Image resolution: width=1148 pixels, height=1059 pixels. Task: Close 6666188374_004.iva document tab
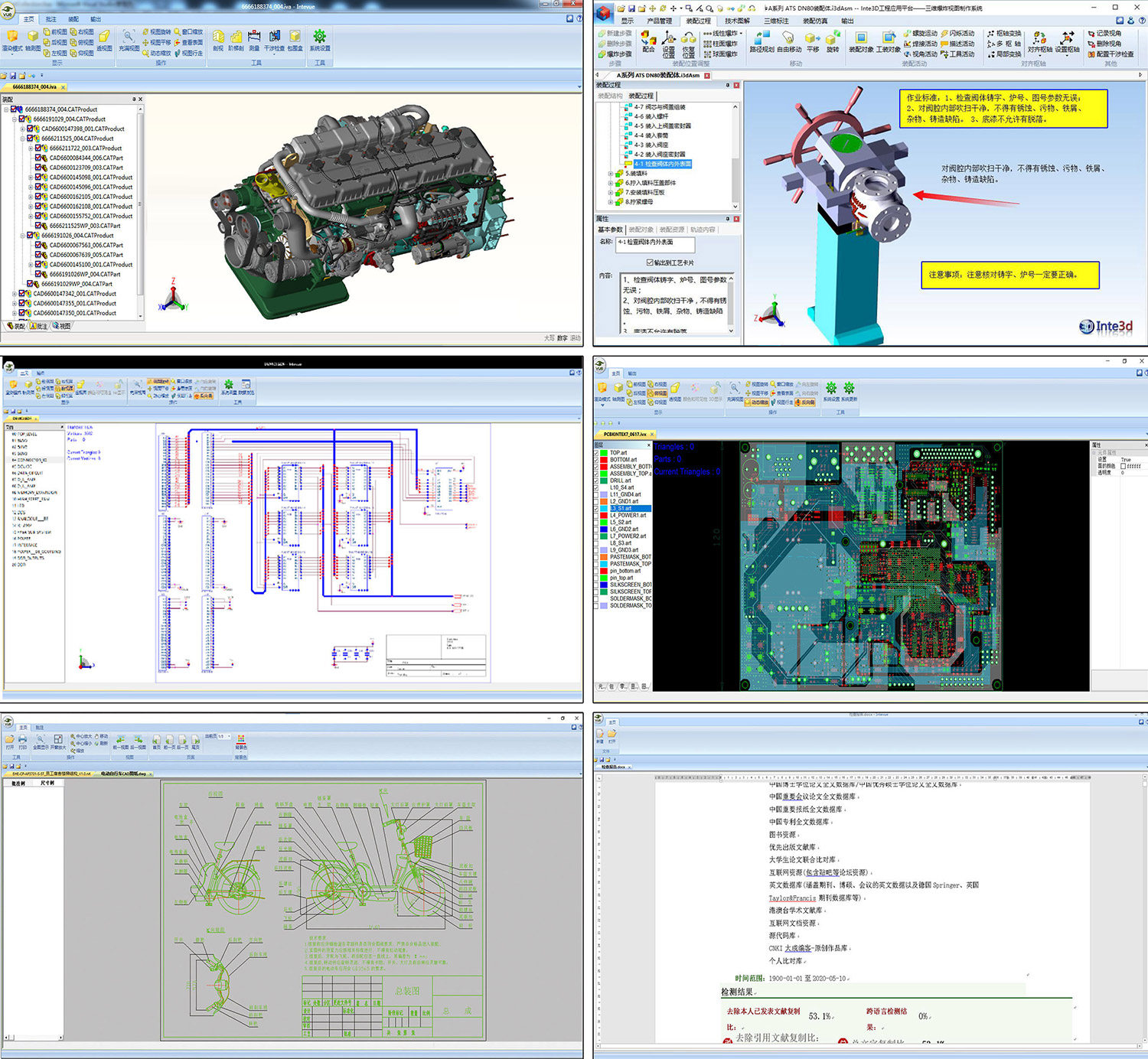(64, 87)
